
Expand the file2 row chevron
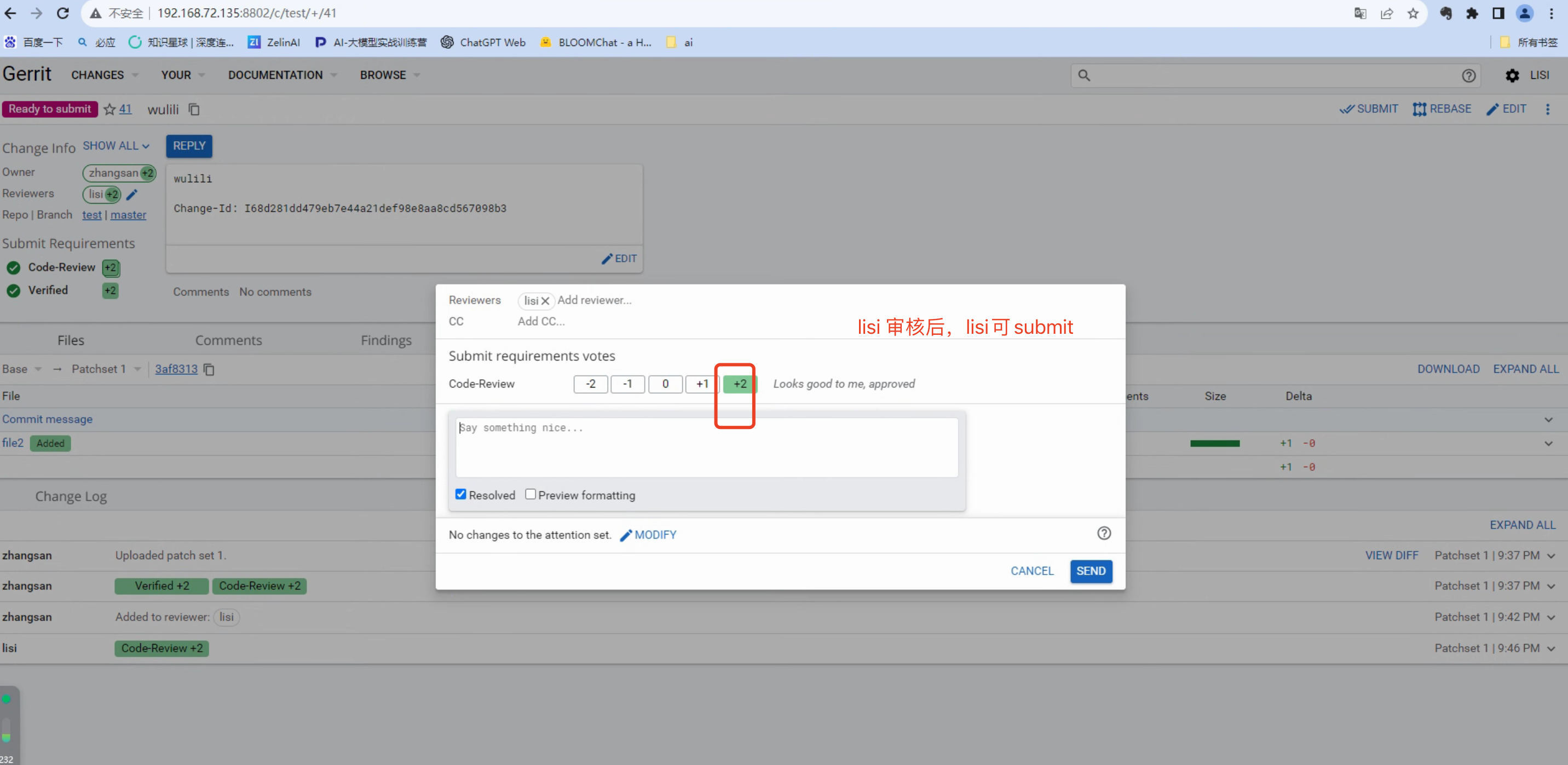pyautogui.click(x=1548, y=444)
